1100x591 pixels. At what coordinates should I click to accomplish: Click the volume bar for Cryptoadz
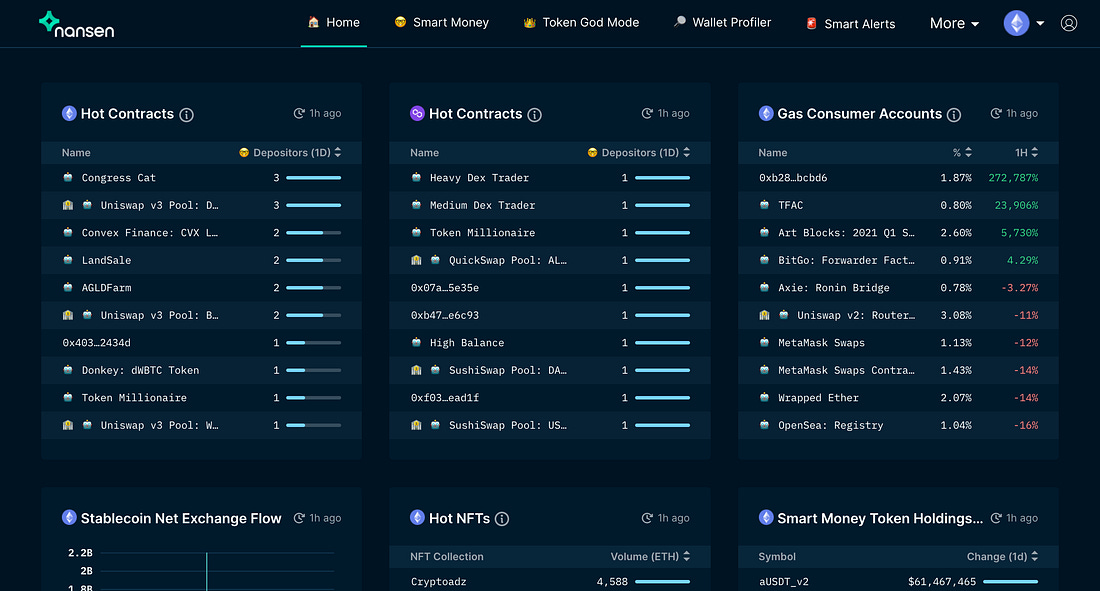coord(662,581)
